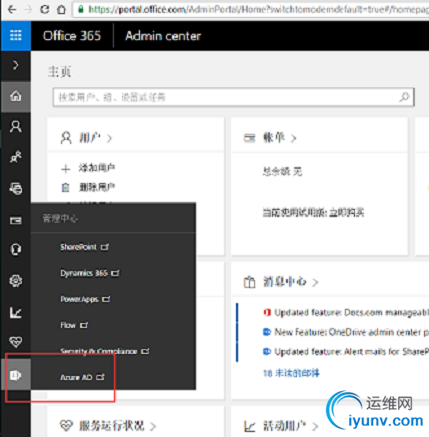Focus the search users and groups field

[x=233, y=97]
